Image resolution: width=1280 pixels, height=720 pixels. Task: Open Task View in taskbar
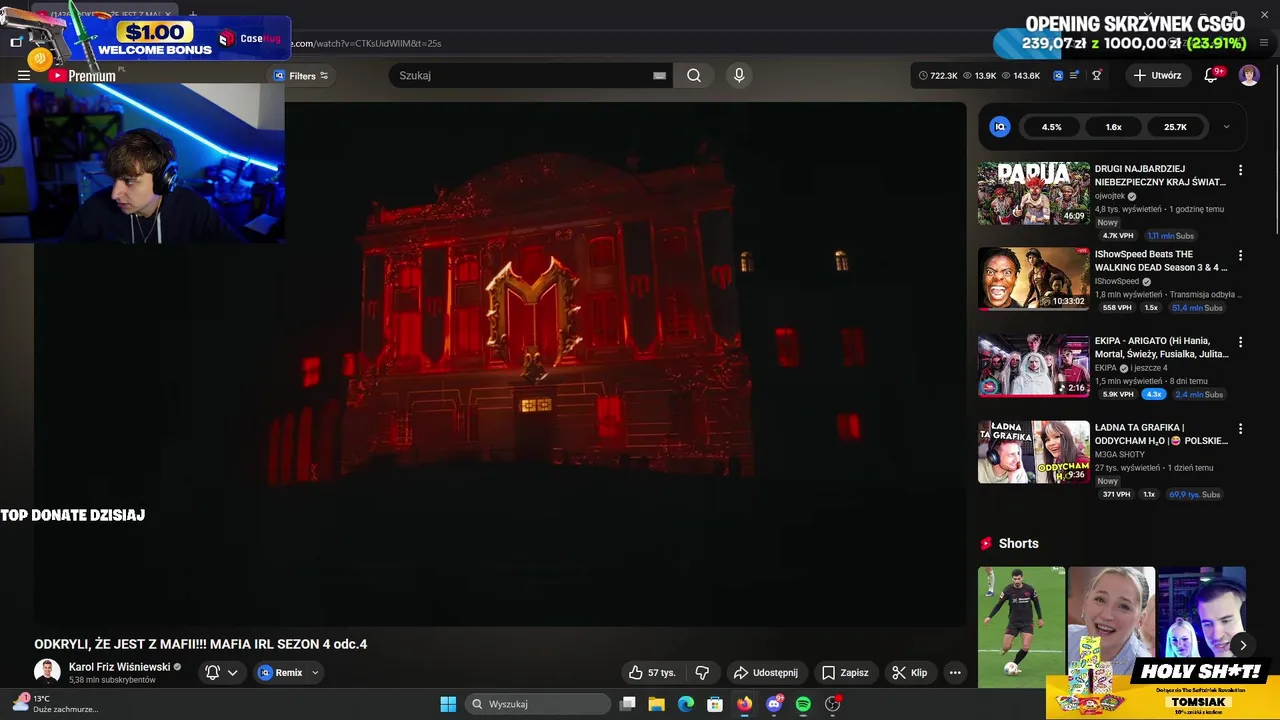tap(627, 704)
